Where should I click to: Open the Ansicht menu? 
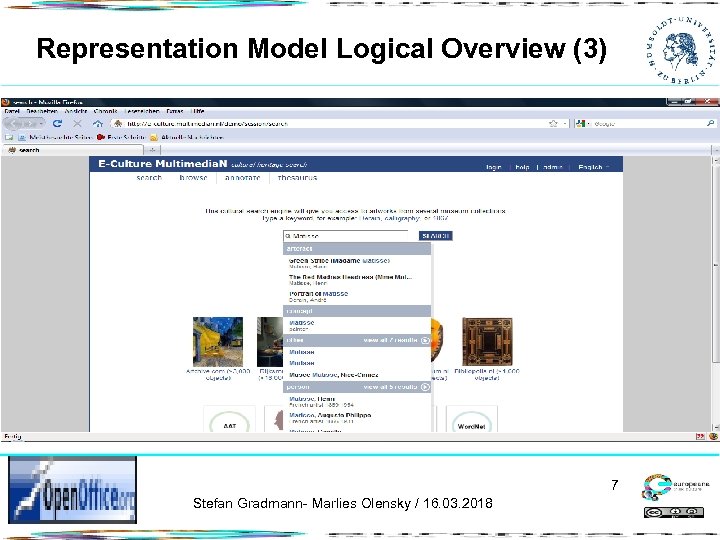tap(76, 111)
